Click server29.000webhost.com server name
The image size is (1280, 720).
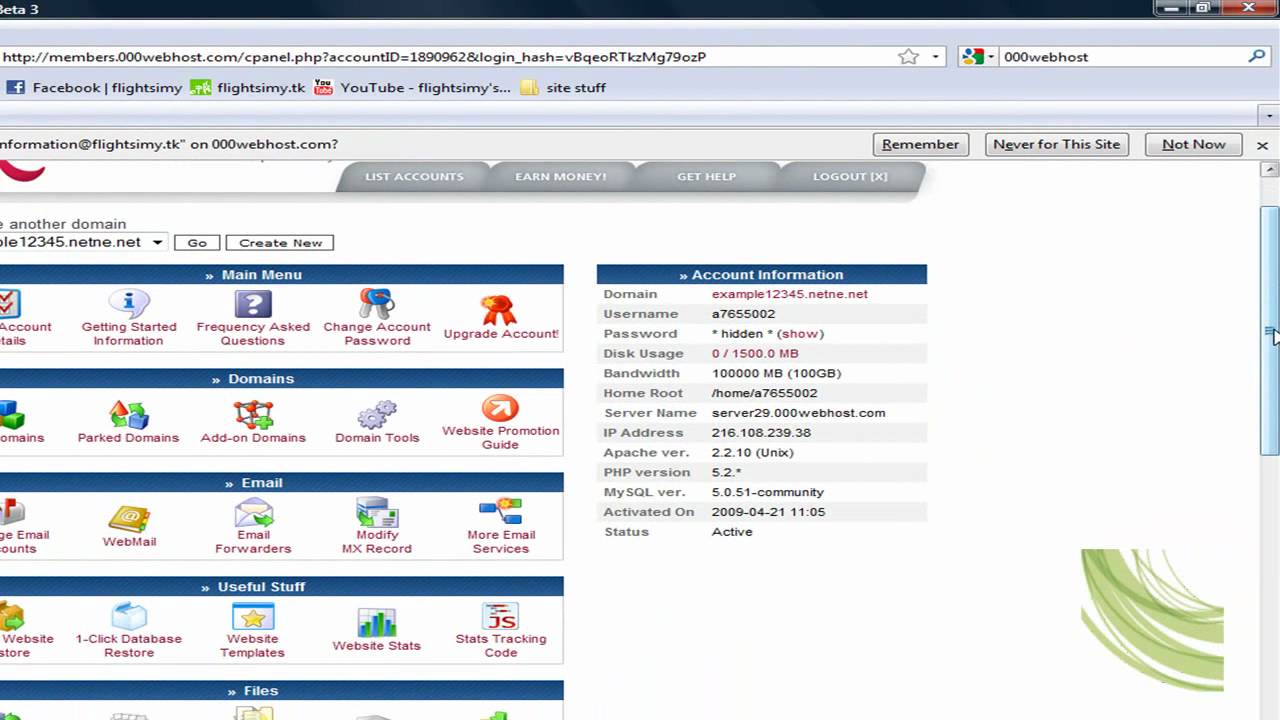click(798, 413)
